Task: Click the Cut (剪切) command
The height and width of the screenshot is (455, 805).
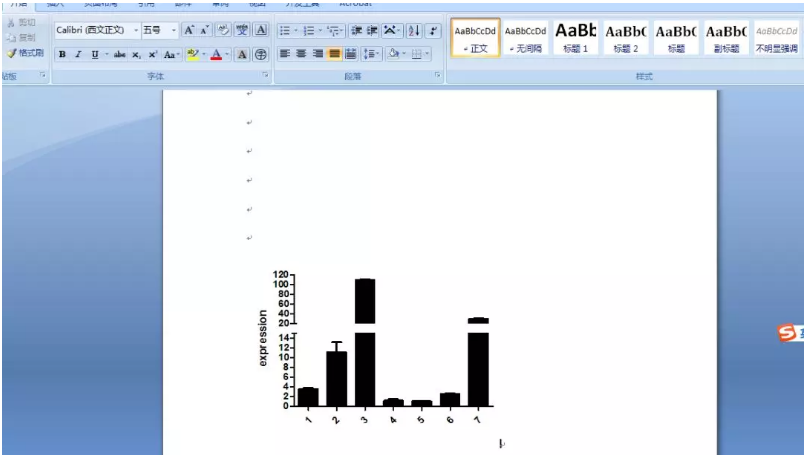Action: (22, 23)
